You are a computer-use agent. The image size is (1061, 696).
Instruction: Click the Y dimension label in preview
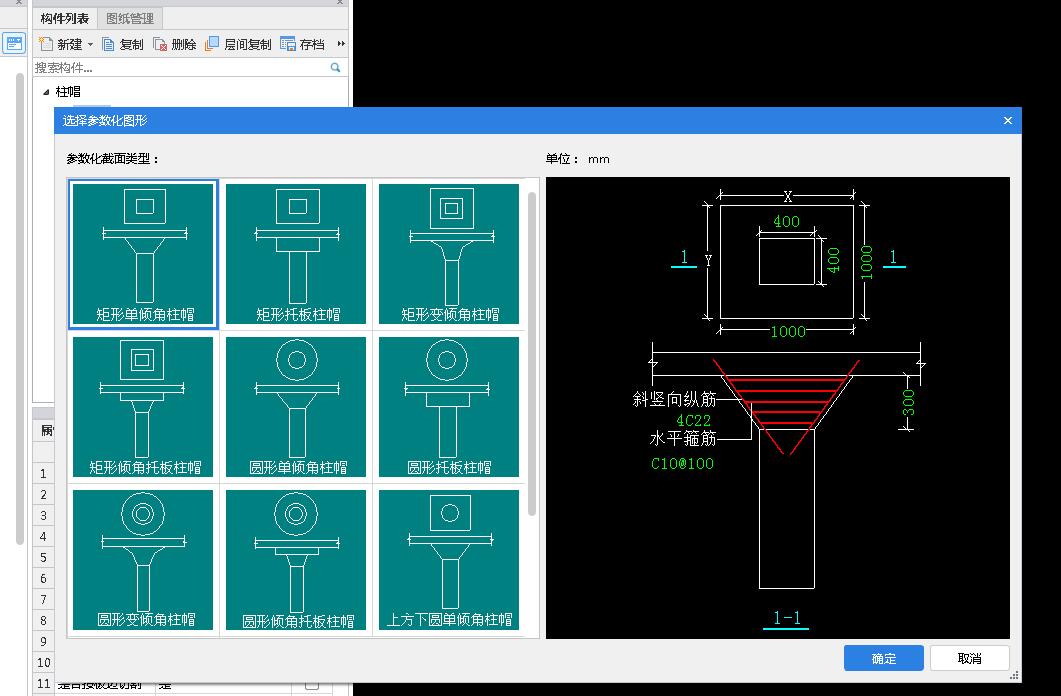pyautogui.click(x=708, y=260)
